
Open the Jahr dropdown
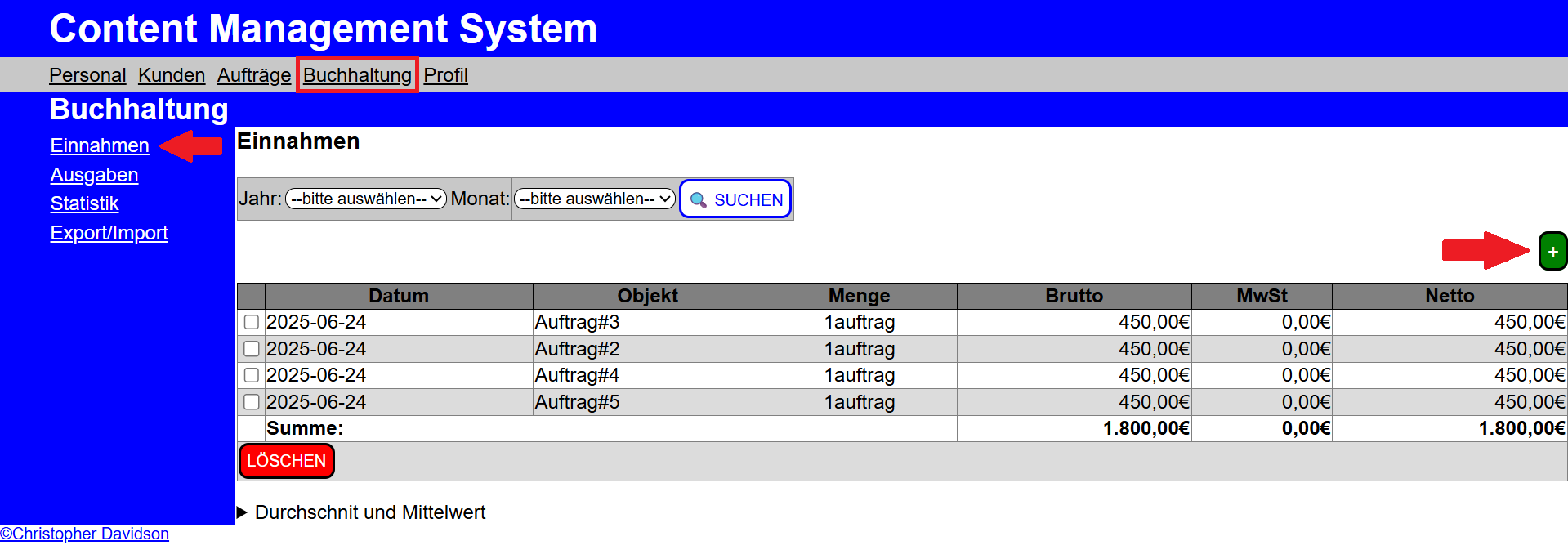tap(366, 199)
